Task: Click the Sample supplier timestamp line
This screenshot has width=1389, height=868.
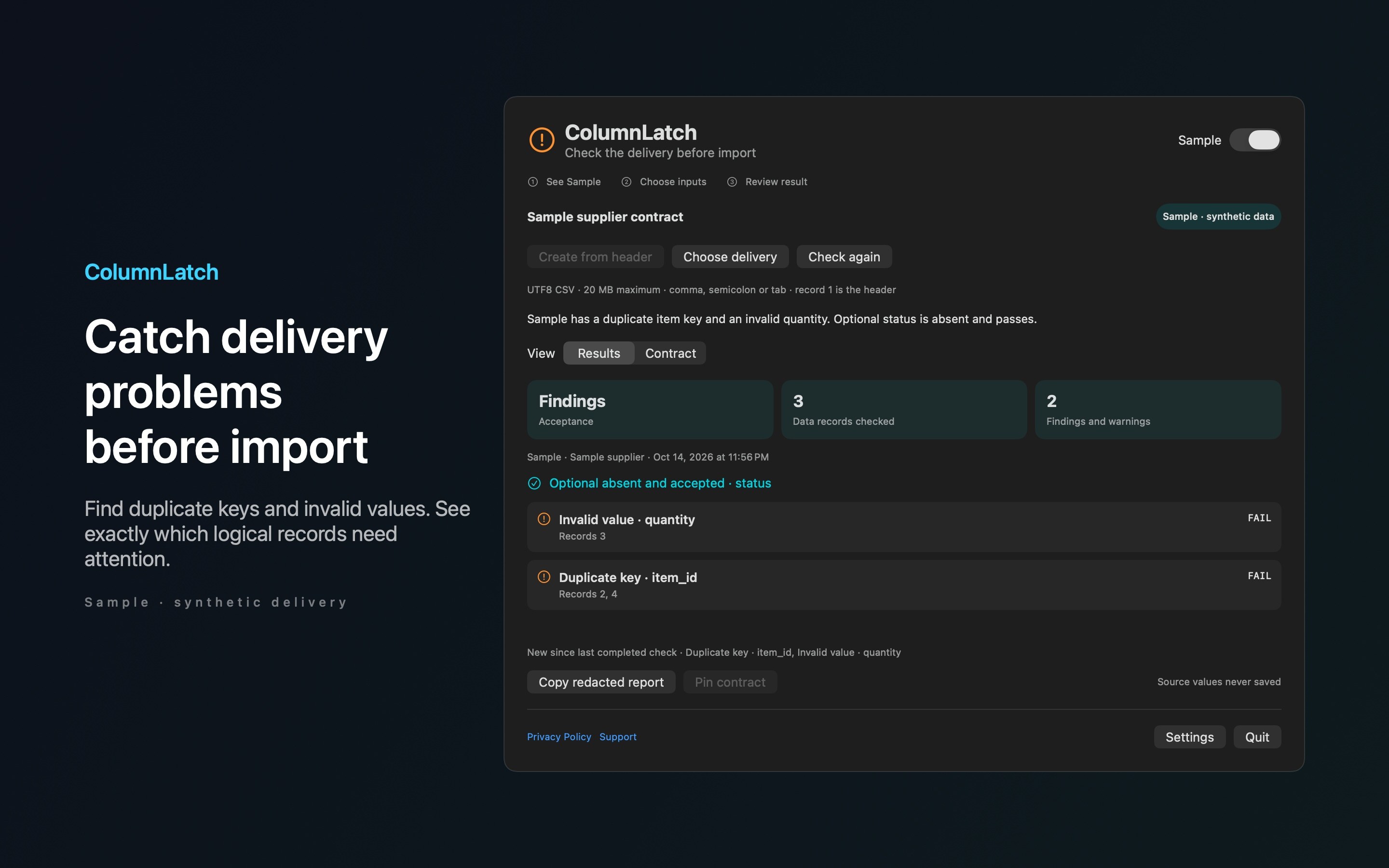Action: (x=647, y=458)
